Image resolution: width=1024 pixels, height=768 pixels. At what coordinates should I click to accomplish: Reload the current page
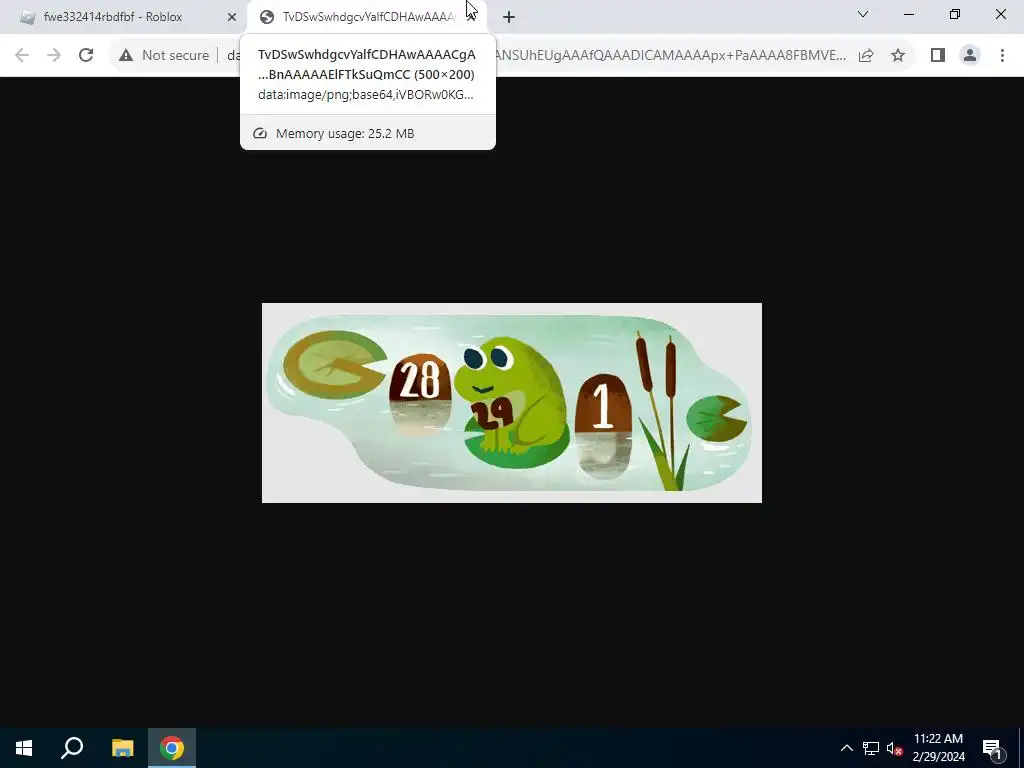(86, 56)
